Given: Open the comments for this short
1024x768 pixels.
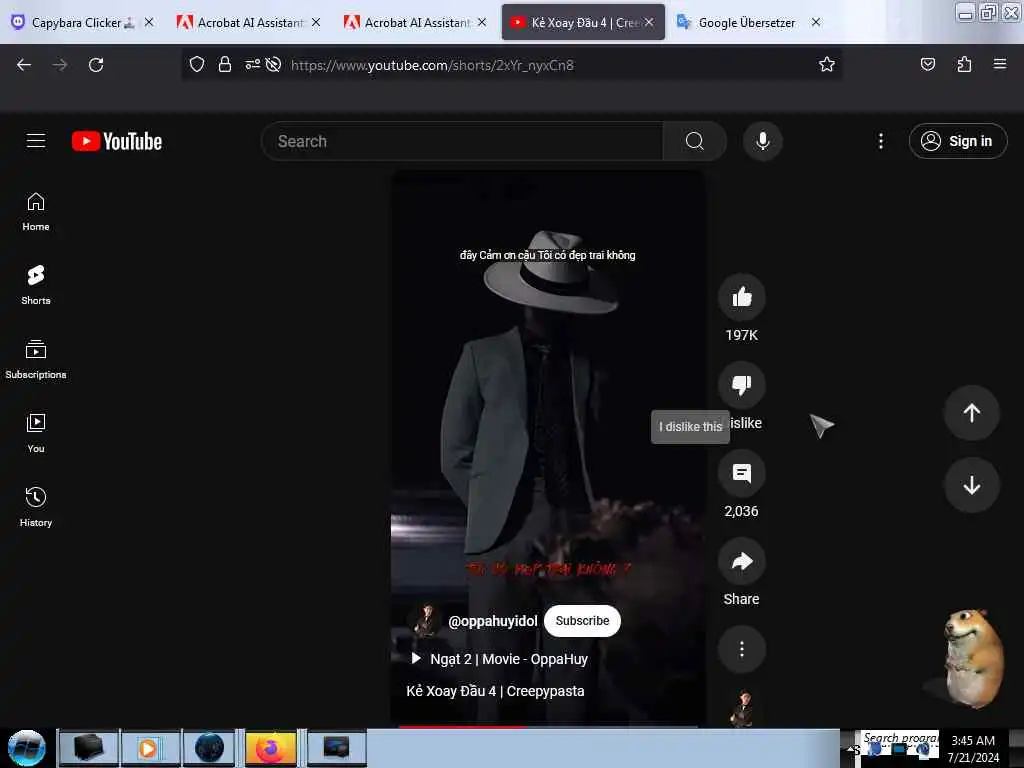Looking at the screenshot, I should (x=742, y=473).
